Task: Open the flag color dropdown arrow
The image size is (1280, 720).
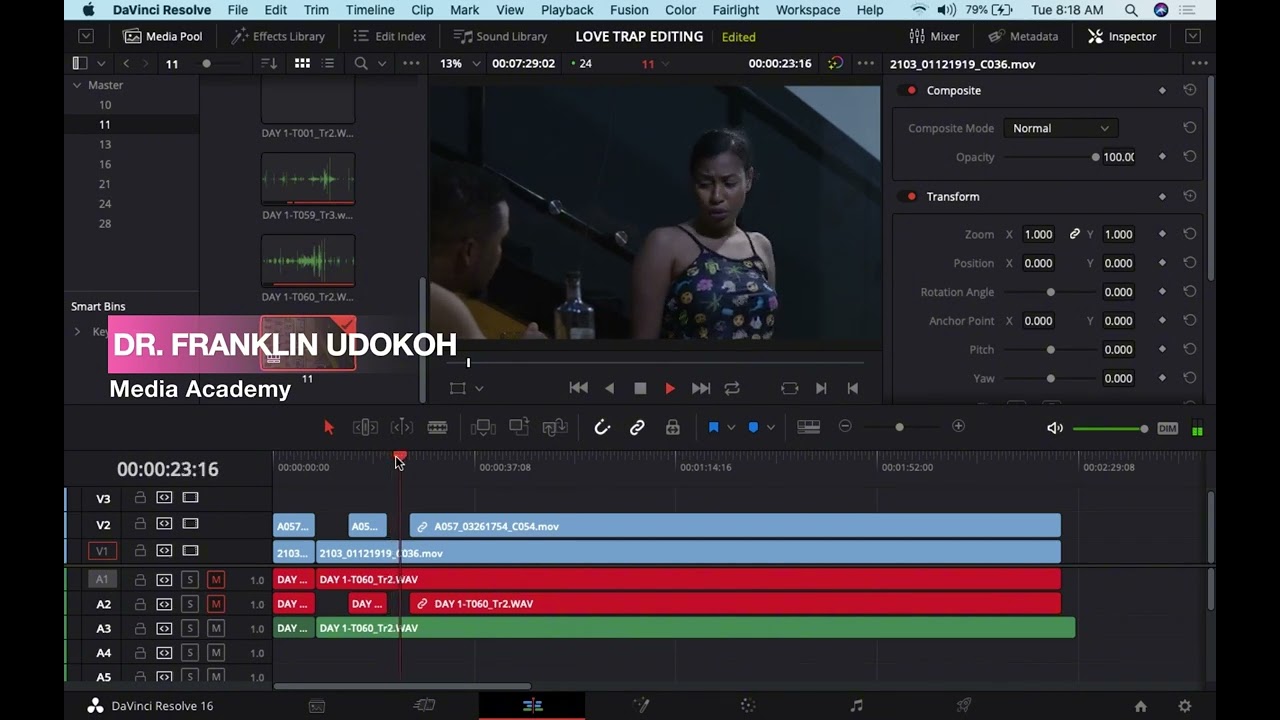Action: (x=731, y=427)
